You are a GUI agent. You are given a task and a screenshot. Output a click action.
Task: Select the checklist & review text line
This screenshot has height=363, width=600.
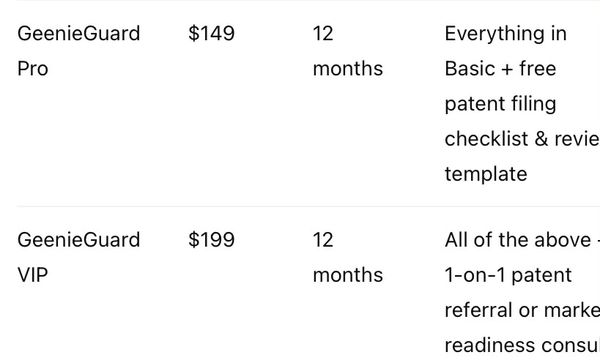pos(522,139)
